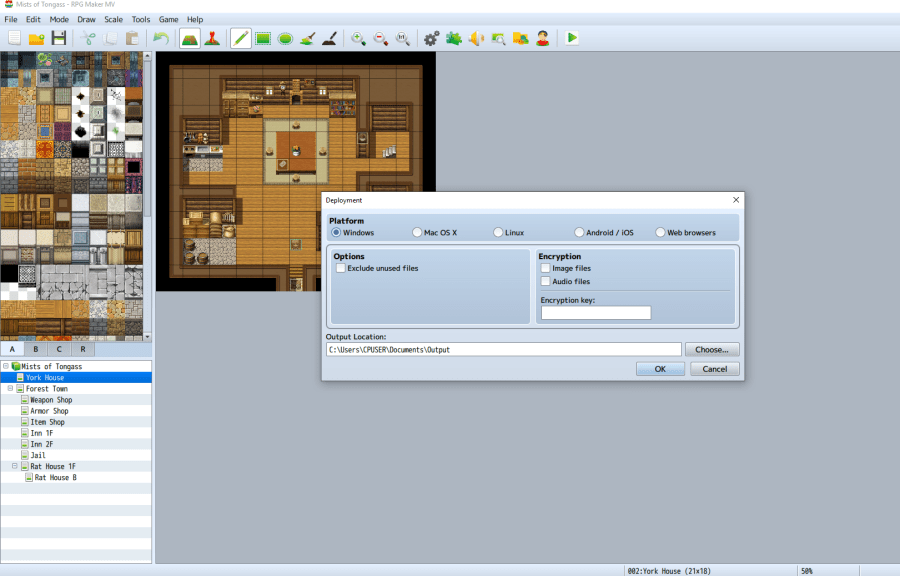Collapse the Forest Town map tree
This screenshot has width=900, height=576.
tap(10, 388)
